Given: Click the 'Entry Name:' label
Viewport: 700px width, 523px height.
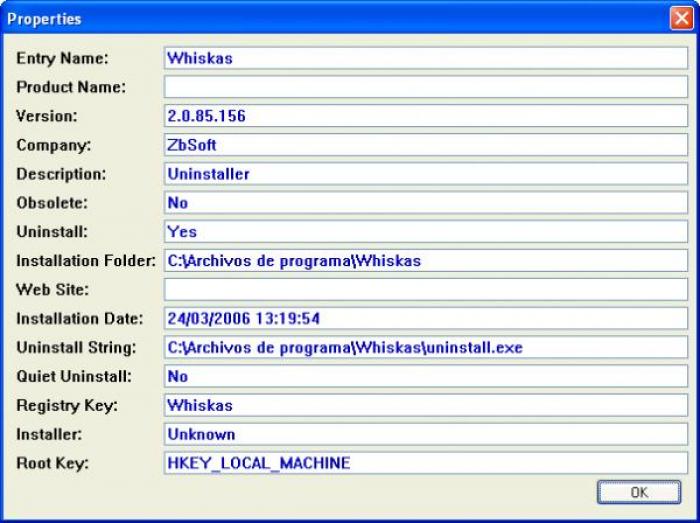Looking at the screenshot, I should pyautogui.click(x=62, y=58).
